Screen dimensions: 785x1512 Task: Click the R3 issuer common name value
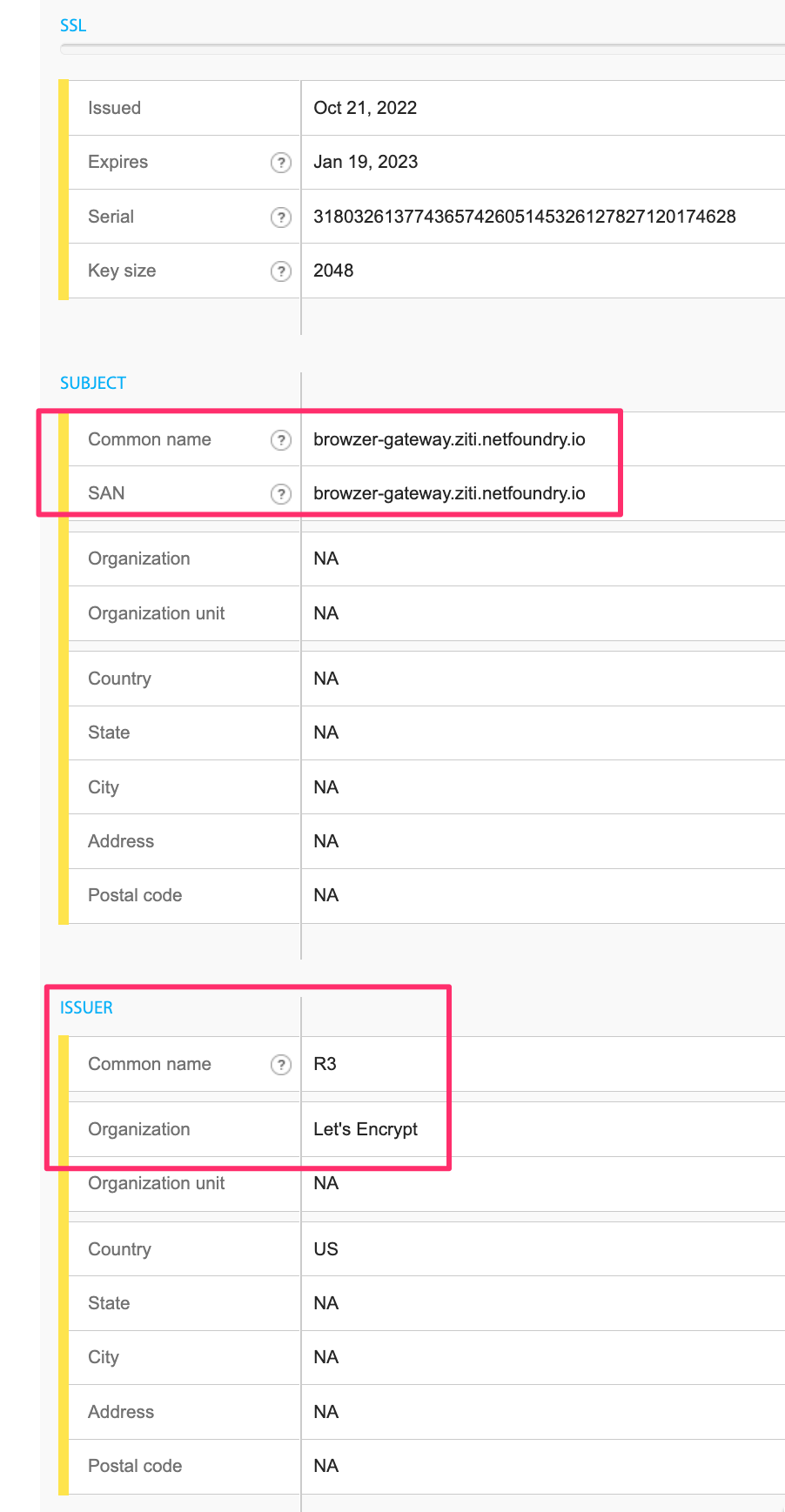click(325, 1064)
